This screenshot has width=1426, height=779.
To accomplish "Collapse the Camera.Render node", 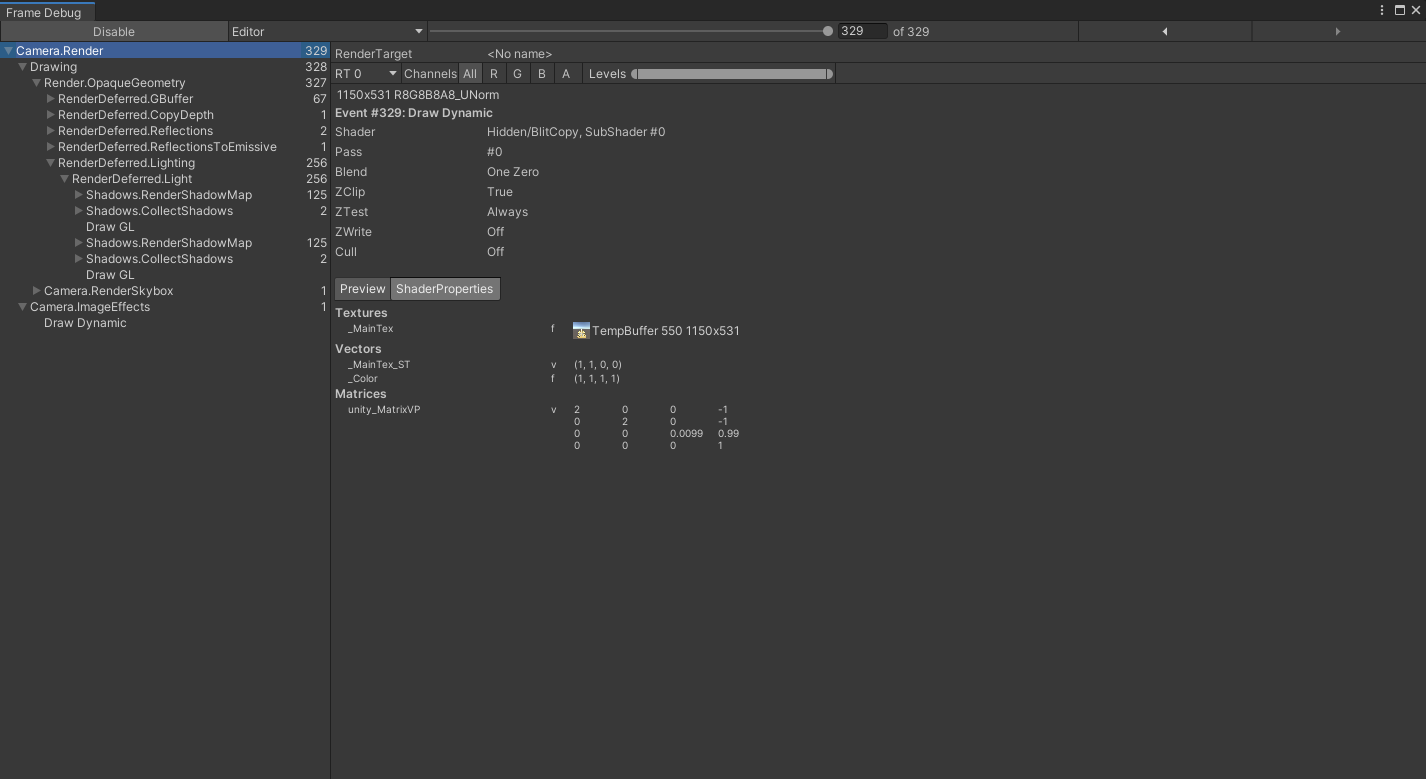I will point(9,51).
